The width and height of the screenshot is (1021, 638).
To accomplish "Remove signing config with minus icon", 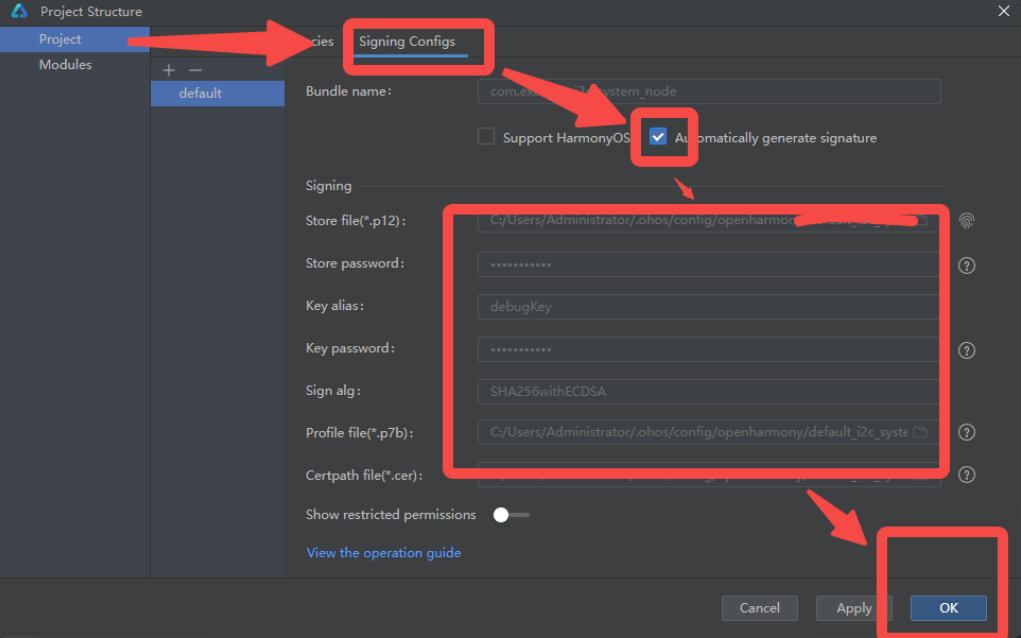I will [x=195, y=70].
